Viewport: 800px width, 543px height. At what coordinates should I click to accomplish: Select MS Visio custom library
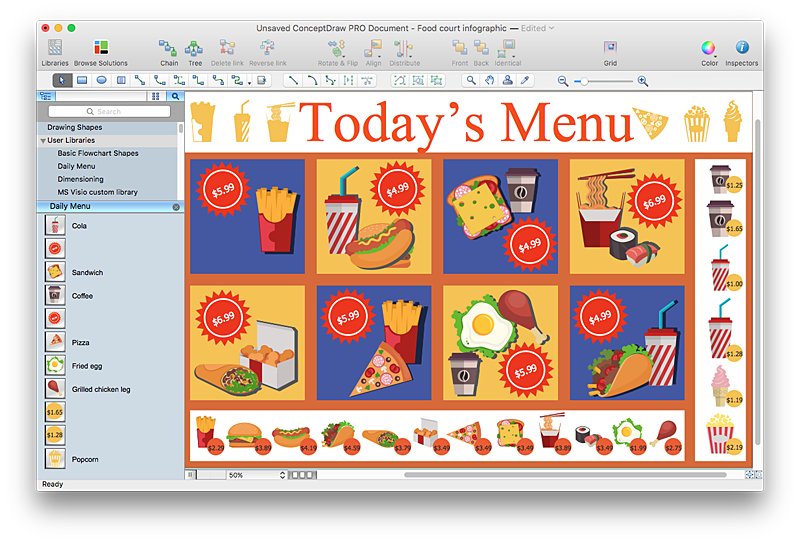pos(97,192)
